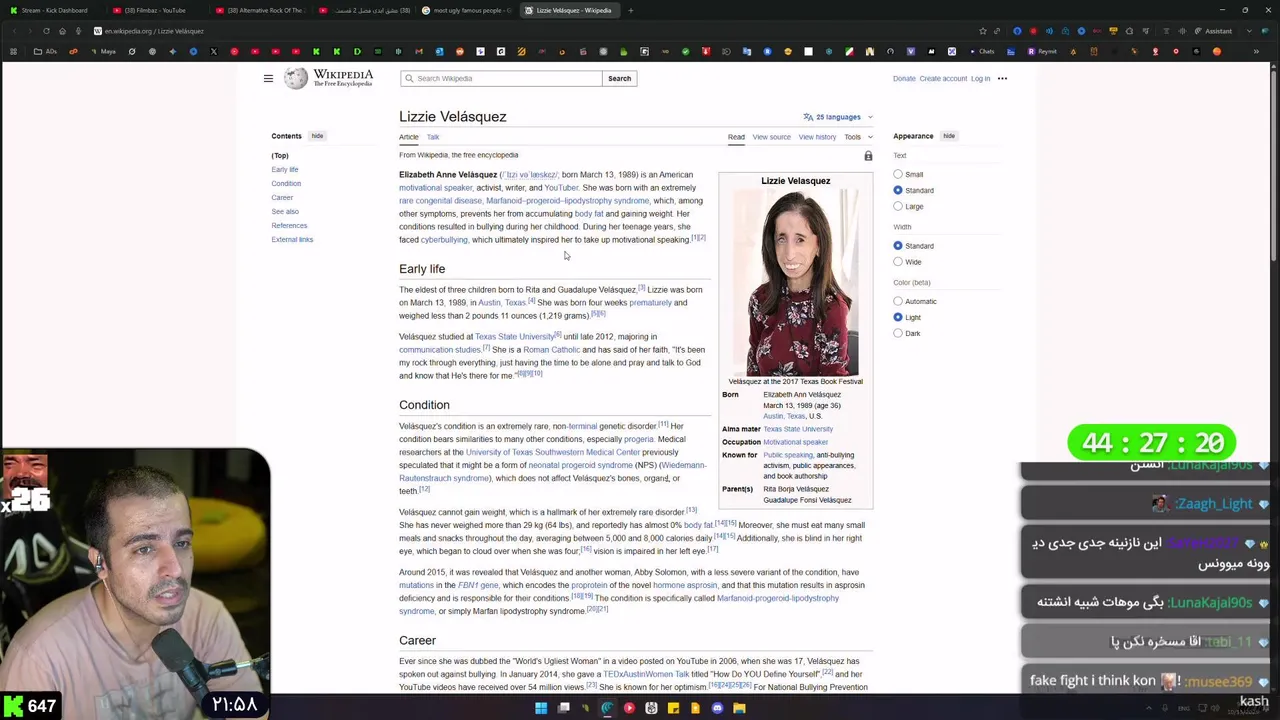Click the Search Wikipedia input field
Image resolution: width=1280 pixels, height=720 pixels.
502,78
